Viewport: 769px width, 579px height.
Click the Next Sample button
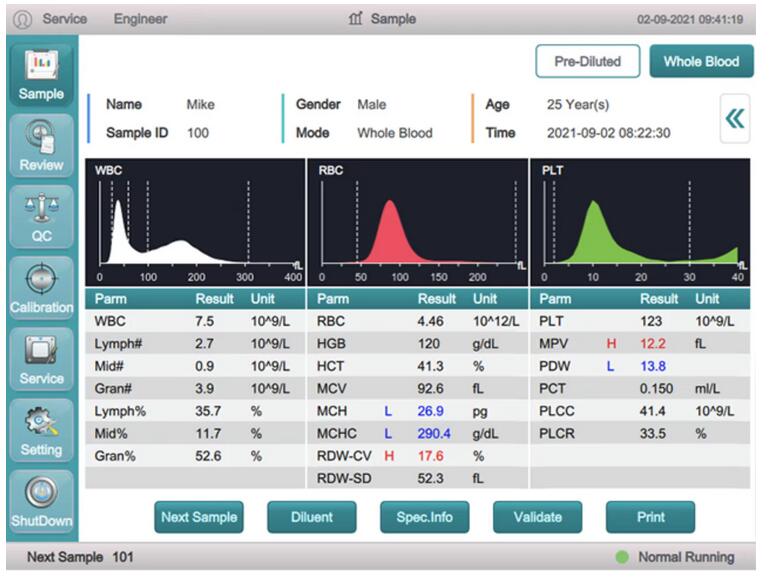tap(198, 517)
